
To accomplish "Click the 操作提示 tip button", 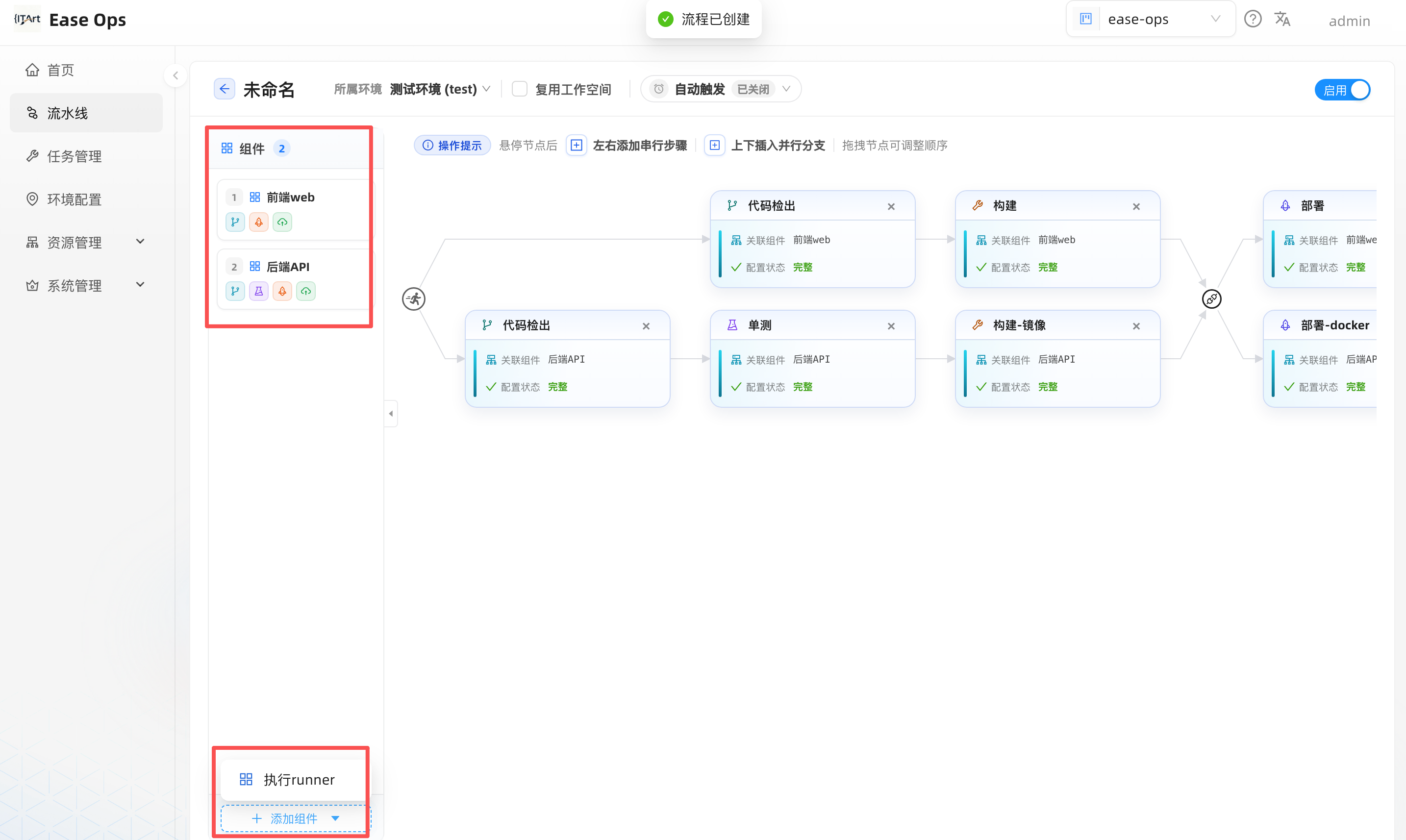I will tap(452, 146).
